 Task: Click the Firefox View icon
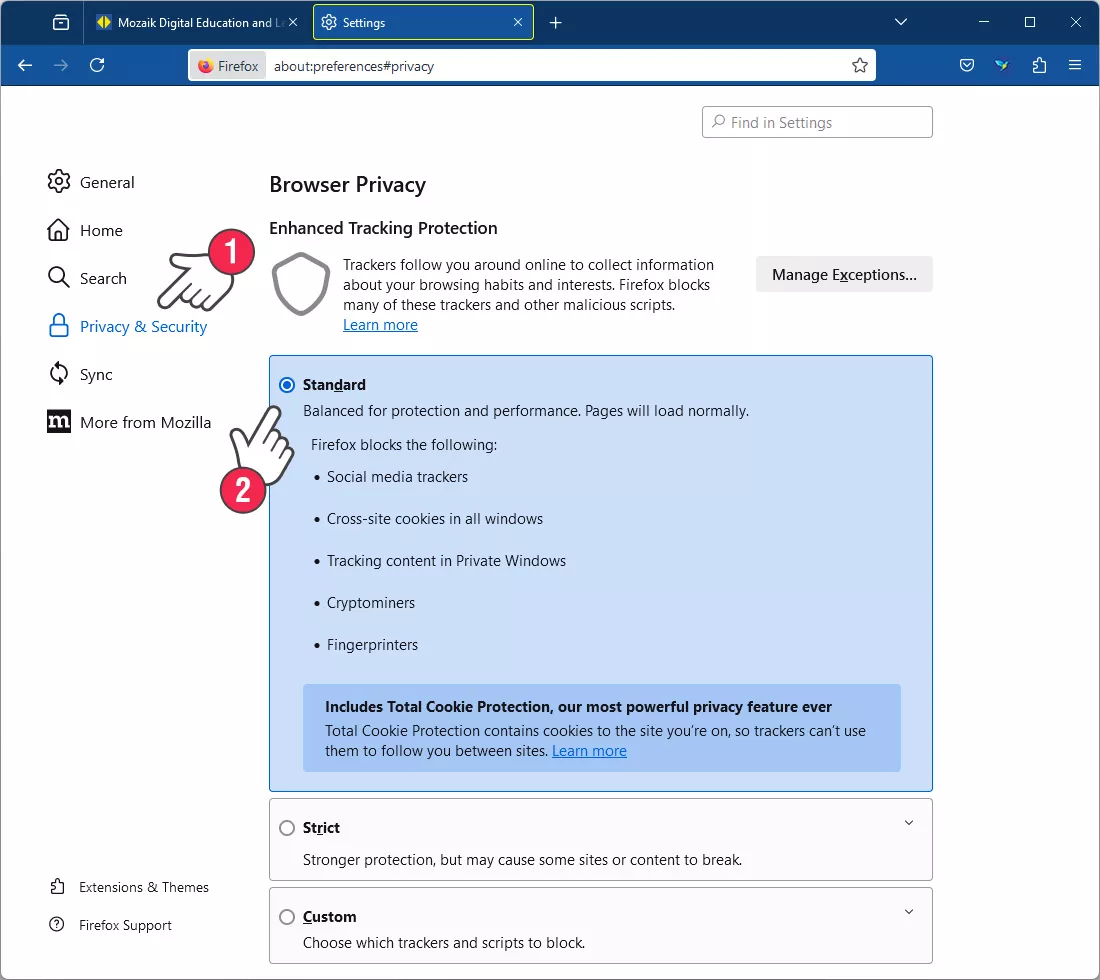[x=61, y=22]
